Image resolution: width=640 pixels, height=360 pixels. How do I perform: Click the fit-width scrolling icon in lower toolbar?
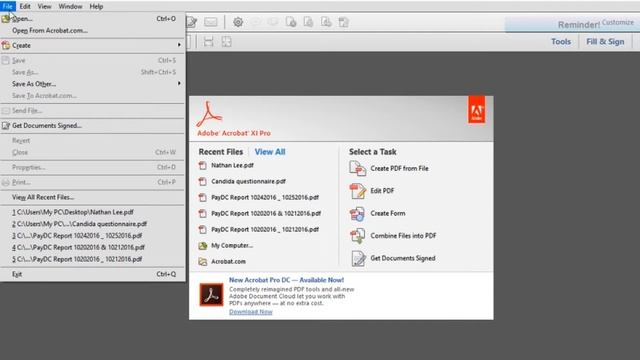[208, 41]
